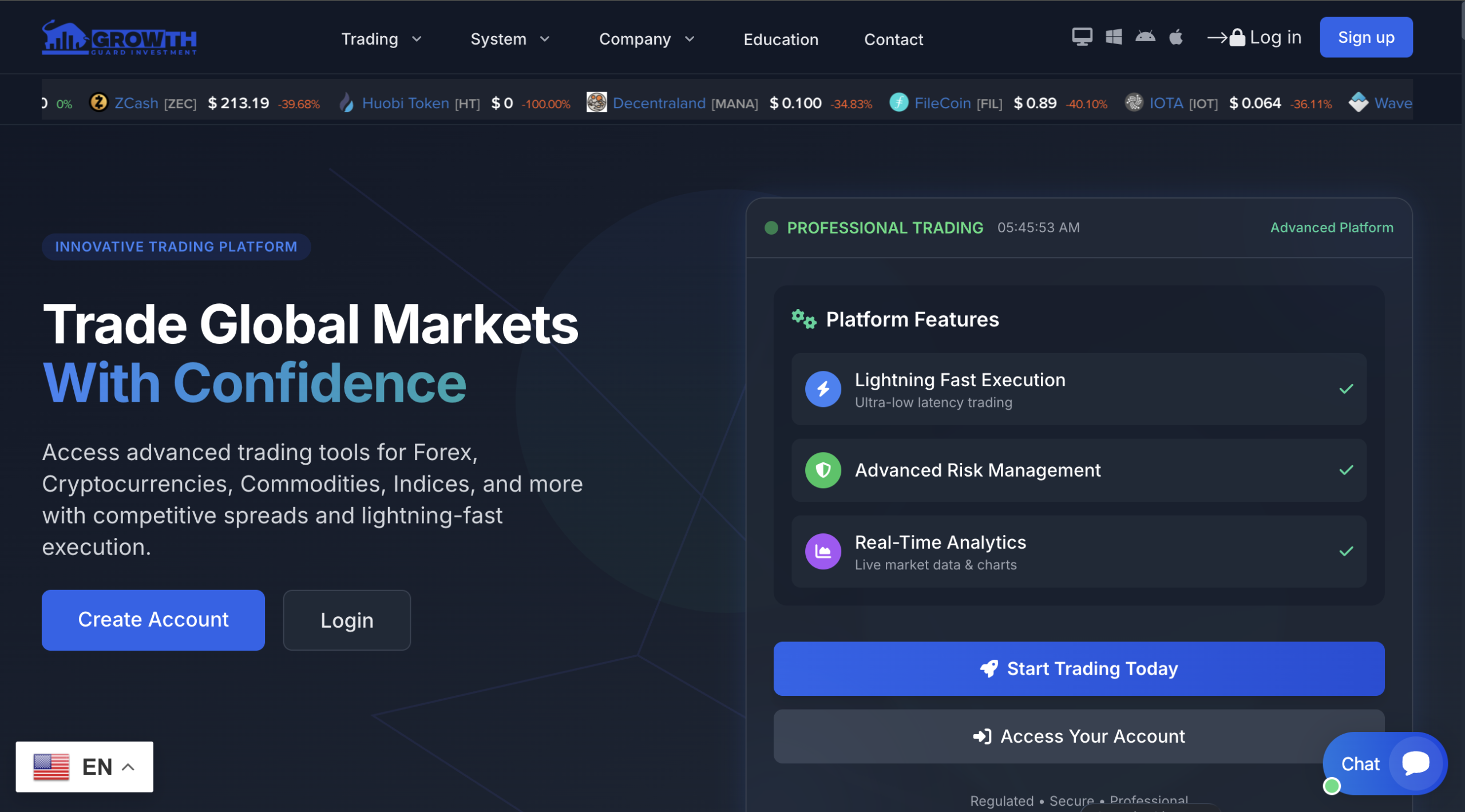The height and width of the screenshot is (812, 1465).
Task: Click the Android app icon
Action: (x=1145, y=37)
